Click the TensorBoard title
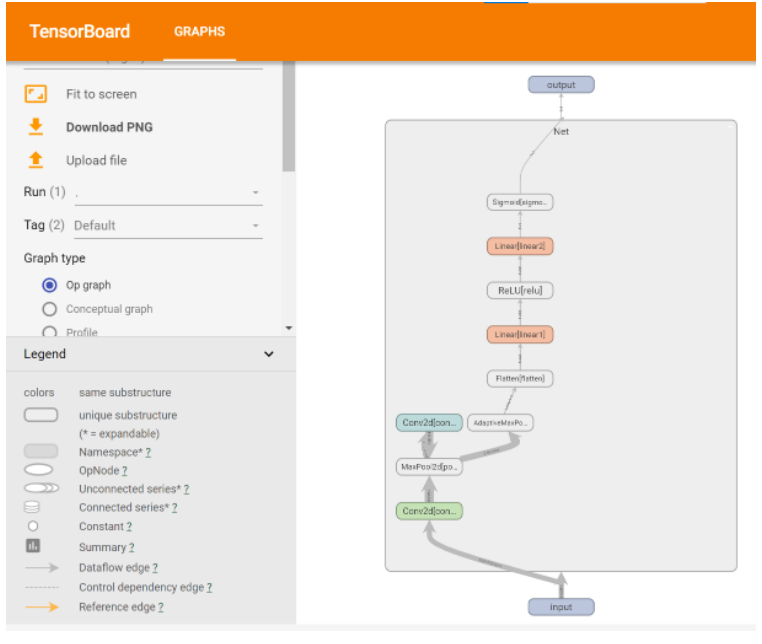Image resolution: width=762 pixels, height=644 pixels. click(x=80, y=32)
